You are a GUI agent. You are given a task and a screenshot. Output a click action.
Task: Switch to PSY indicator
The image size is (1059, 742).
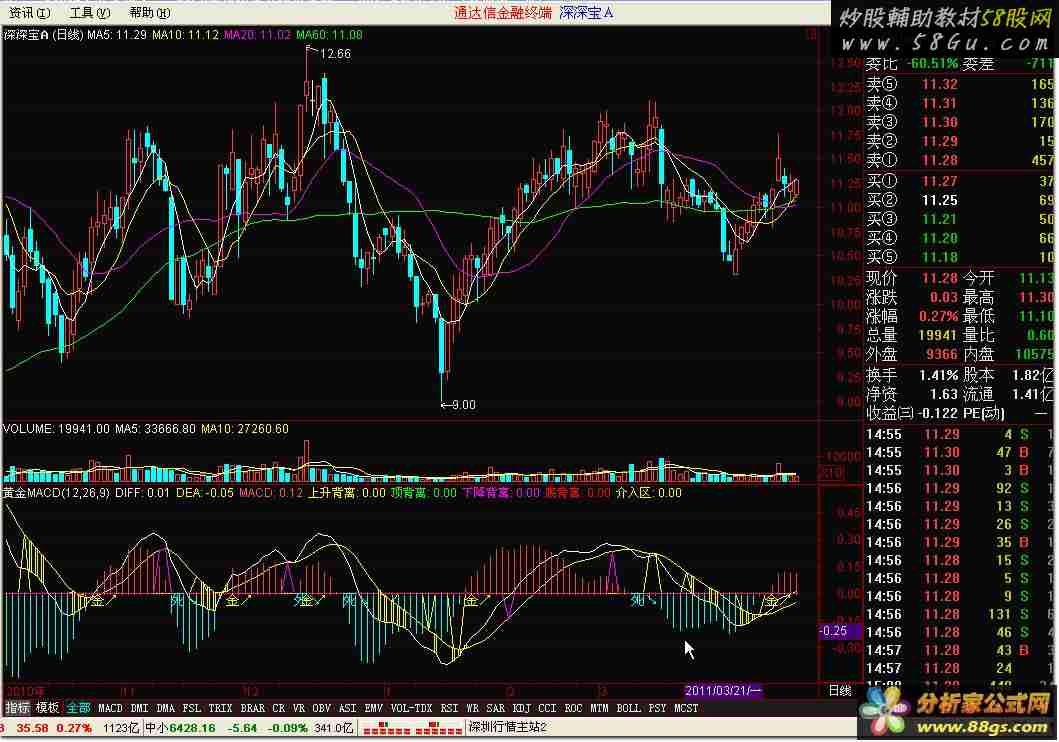coord(657,708)
